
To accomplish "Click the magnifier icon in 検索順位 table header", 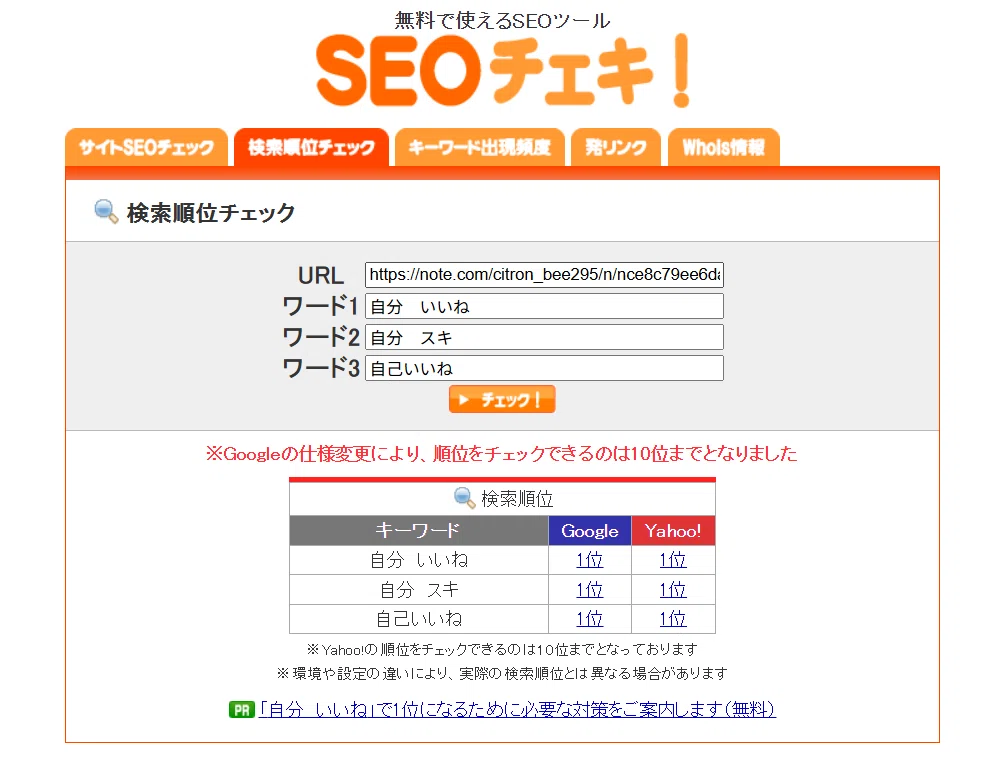I will 465,498.
